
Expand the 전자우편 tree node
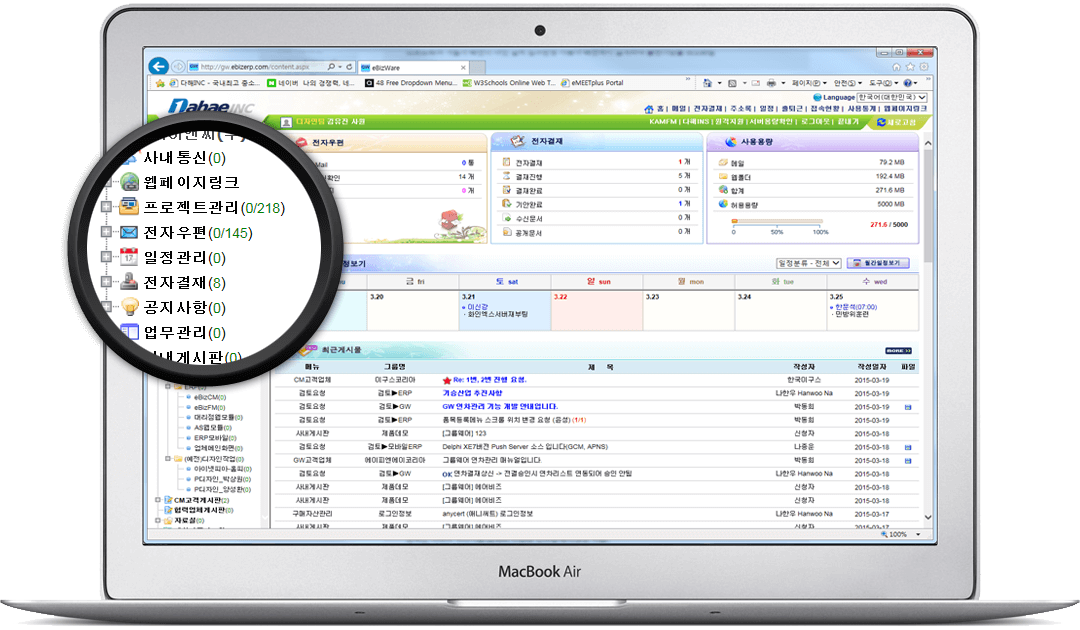click(106, 233)
